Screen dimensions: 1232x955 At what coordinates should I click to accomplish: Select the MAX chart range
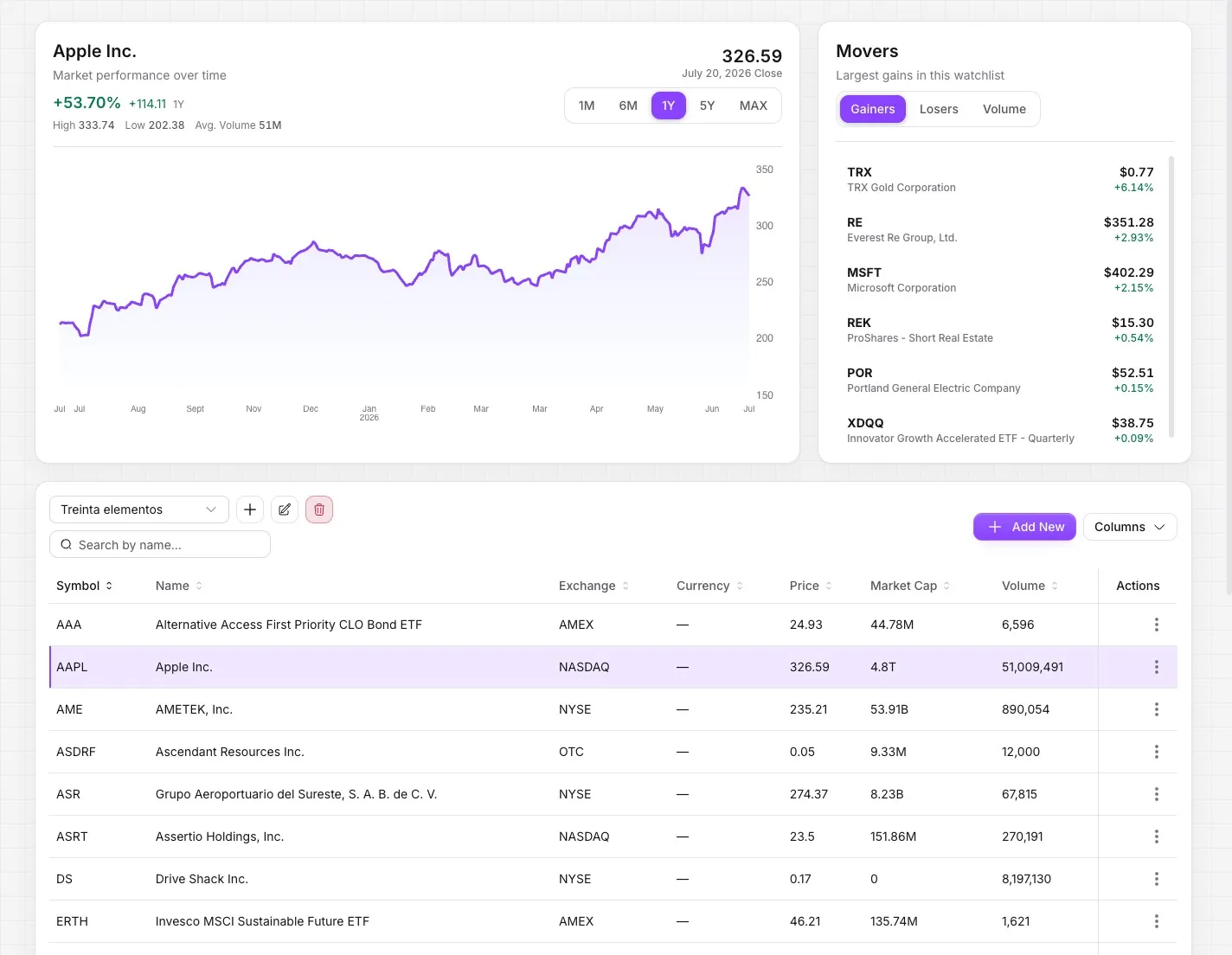click(754, 106)
